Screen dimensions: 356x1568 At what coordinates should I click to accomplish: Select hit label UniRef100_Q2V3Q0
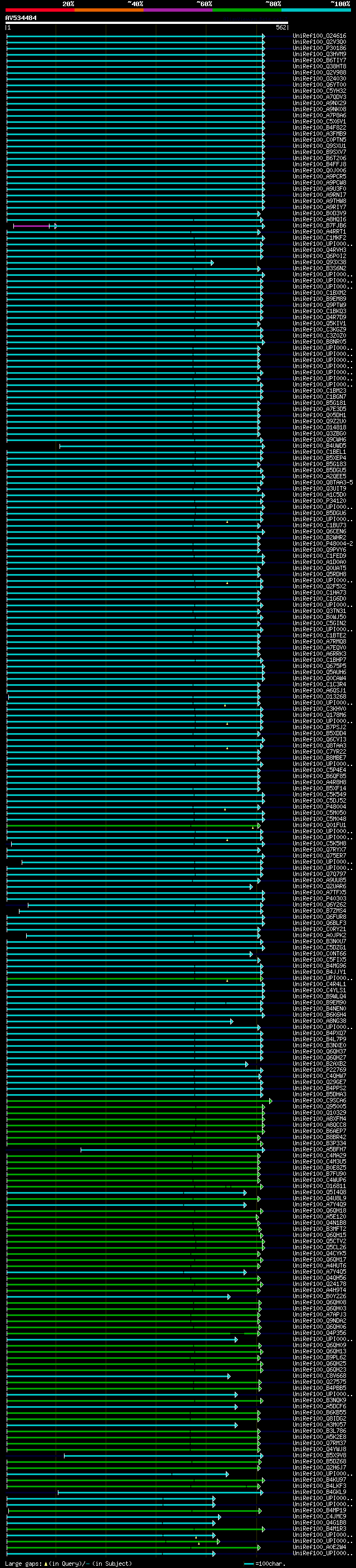coord(319,43)
